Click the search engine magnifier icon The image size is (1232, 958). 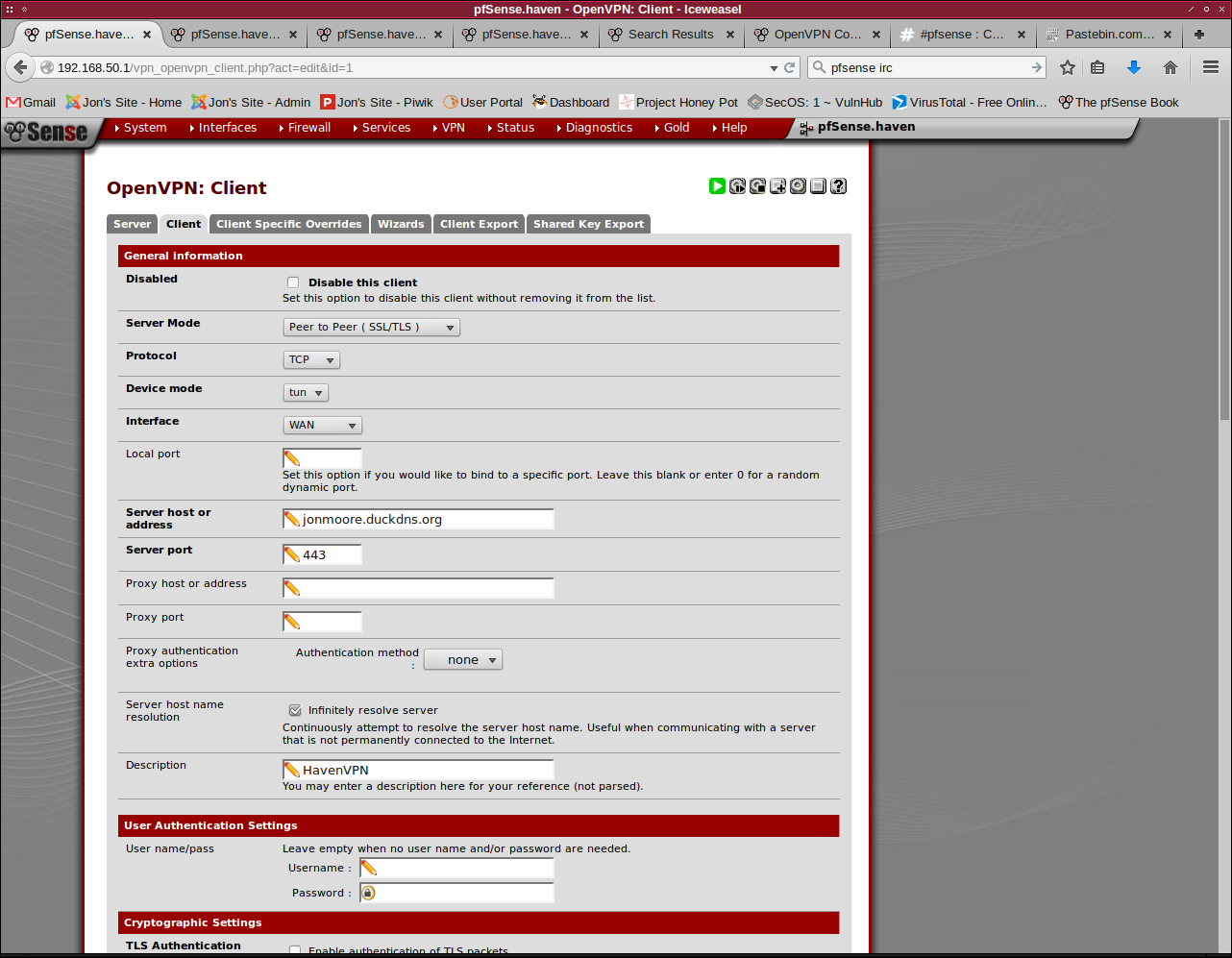pos(819,67)
